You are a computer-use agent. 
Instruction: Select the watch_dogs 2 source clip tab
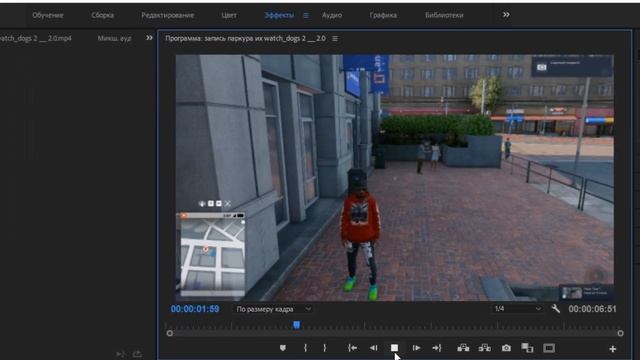click(x=36, y=38)
